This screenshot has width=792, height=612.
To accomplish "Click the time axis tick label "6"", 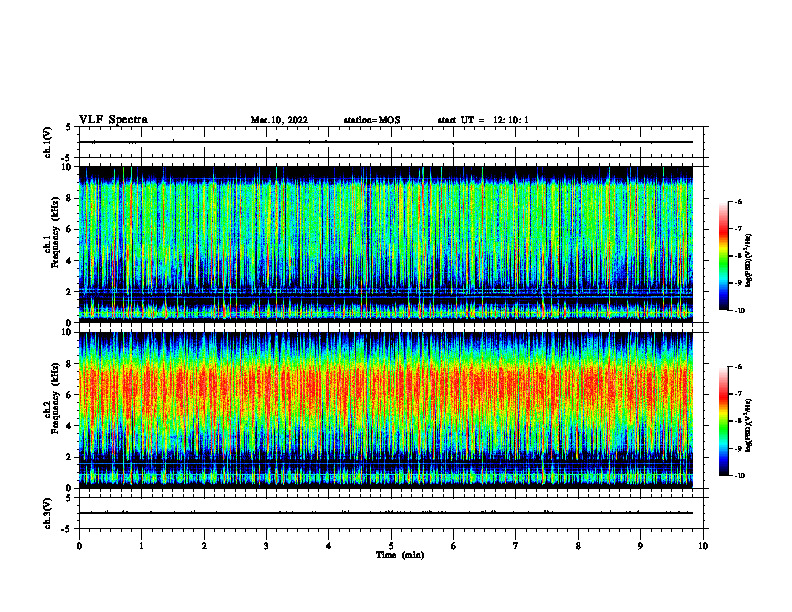I will pyautogui.click(x=454, y=546).
